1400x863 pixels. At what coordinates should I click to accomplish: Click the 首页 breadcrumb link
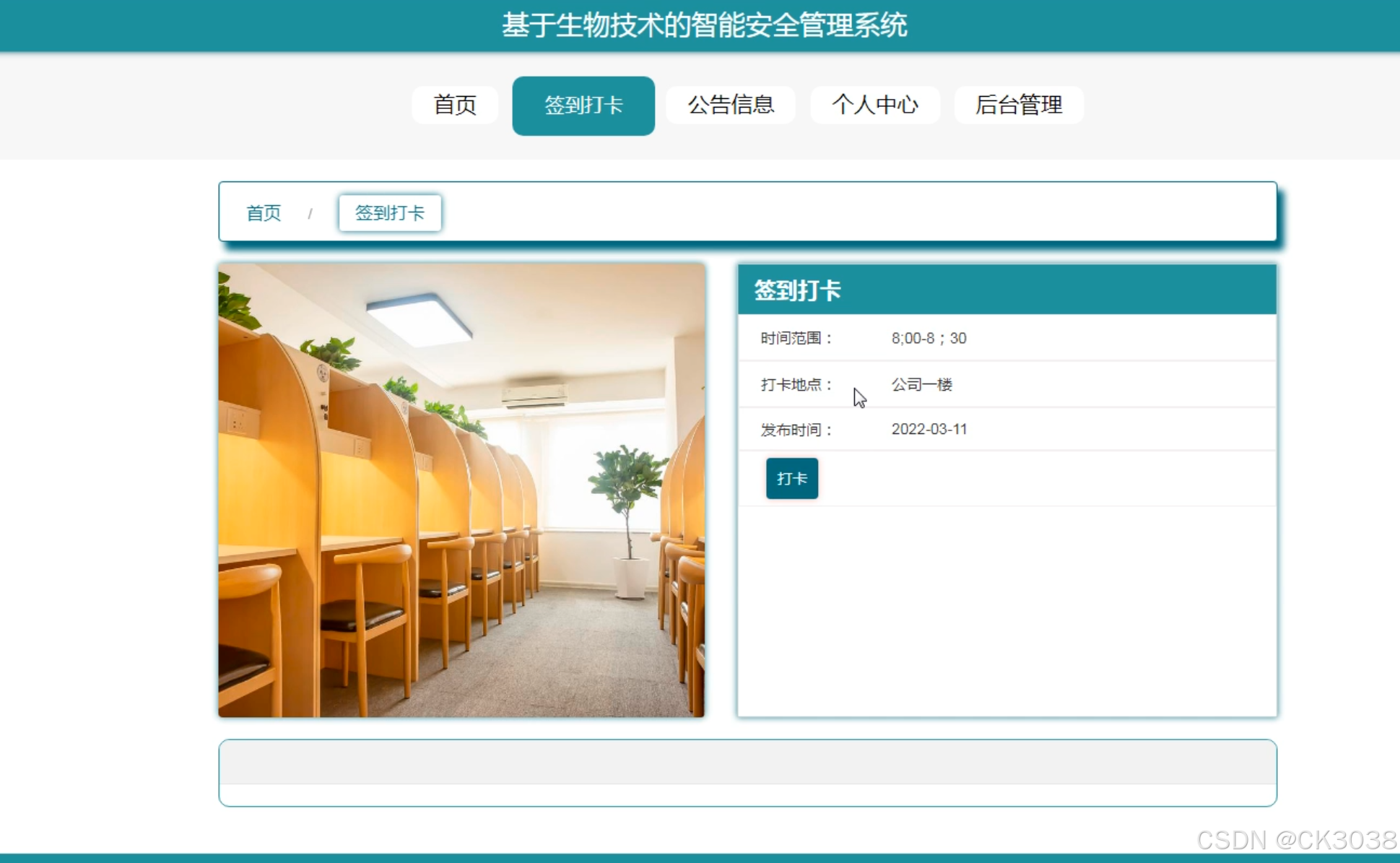[263, 212]
